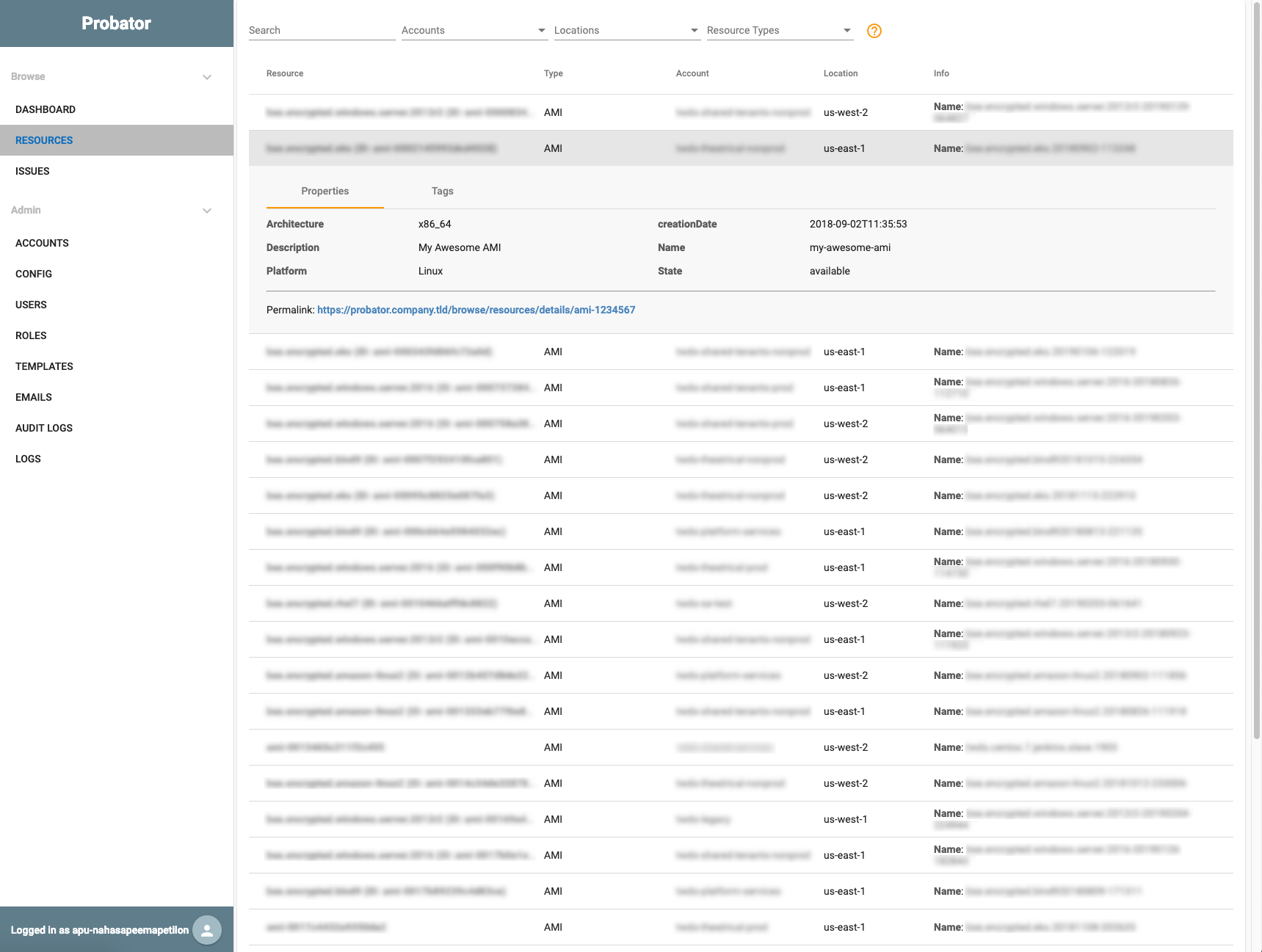Open the AMI permalink URL
The height and width of the screenshot is (952, 1262).
point(476,310)
